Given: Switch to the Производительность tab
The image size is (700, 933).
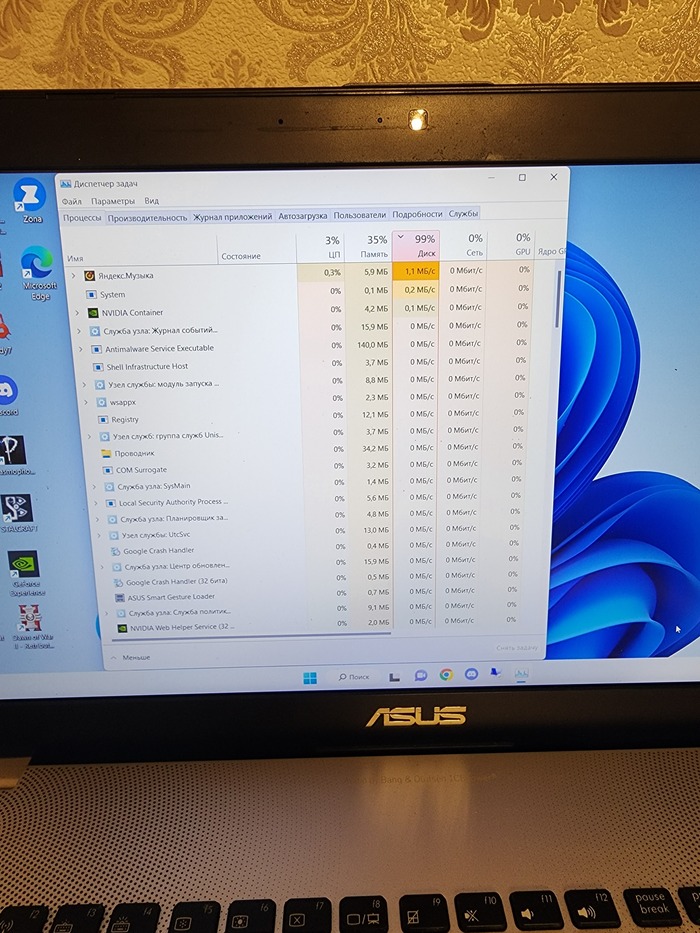Looking at the screenshot, I should tap(147, 218).
